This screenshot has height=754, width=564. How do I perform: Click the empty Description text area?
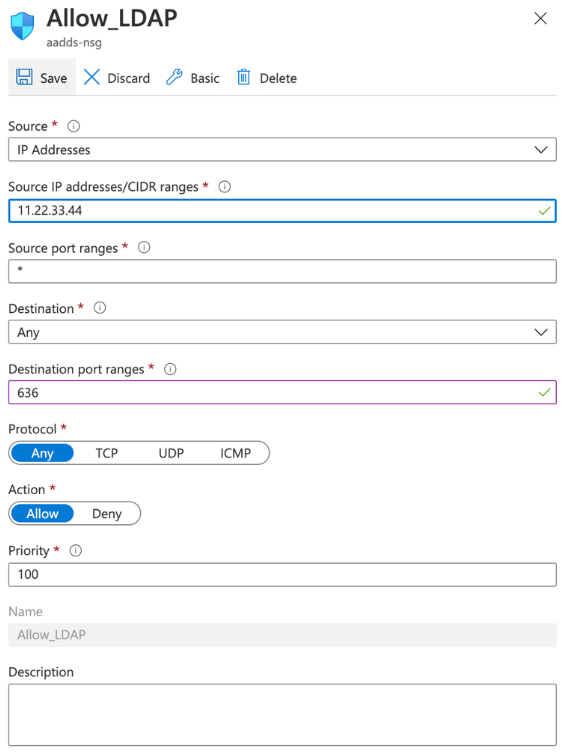282,715
